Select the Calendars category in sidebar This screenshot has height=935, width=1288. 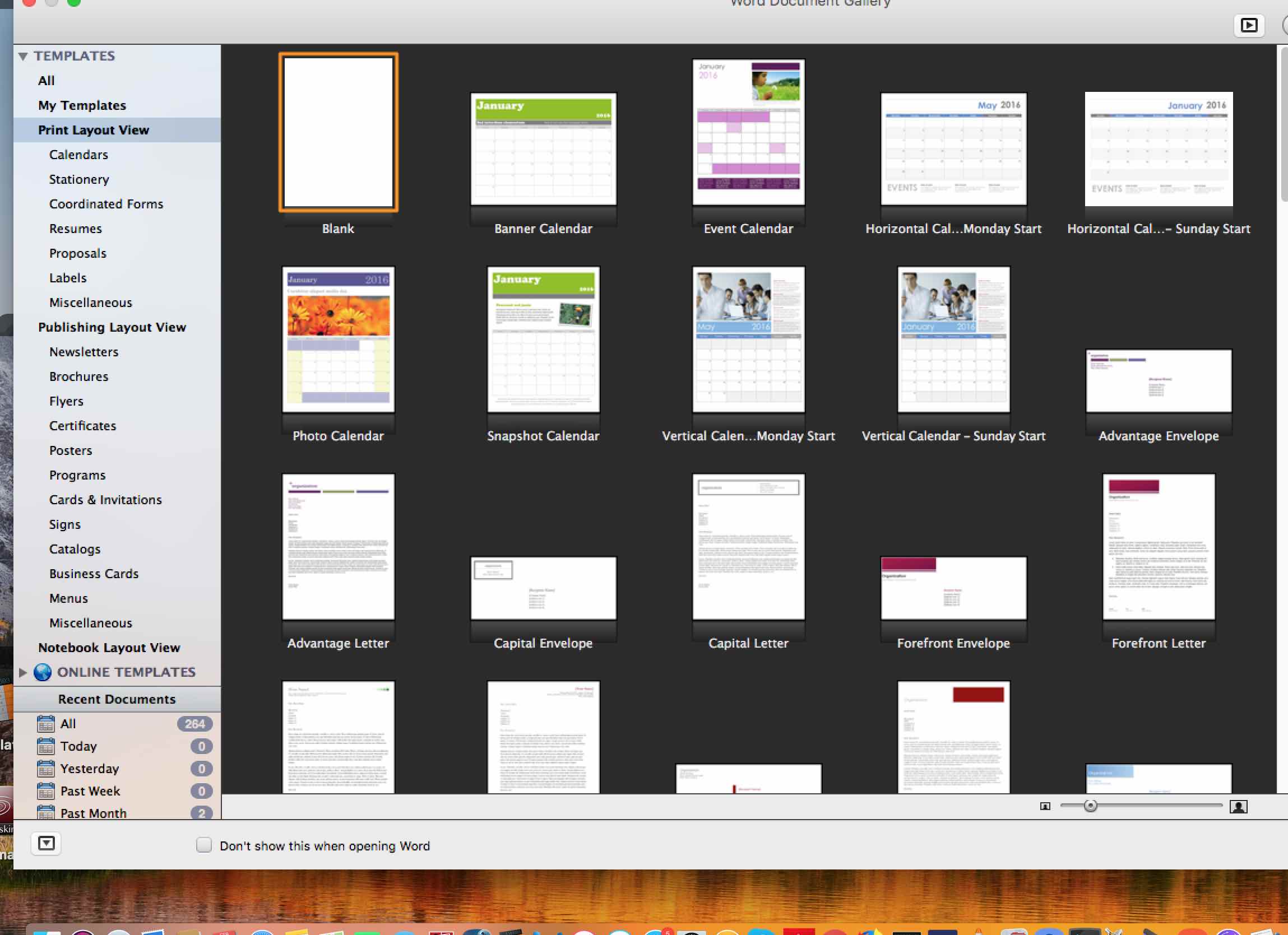coord(78,155)
